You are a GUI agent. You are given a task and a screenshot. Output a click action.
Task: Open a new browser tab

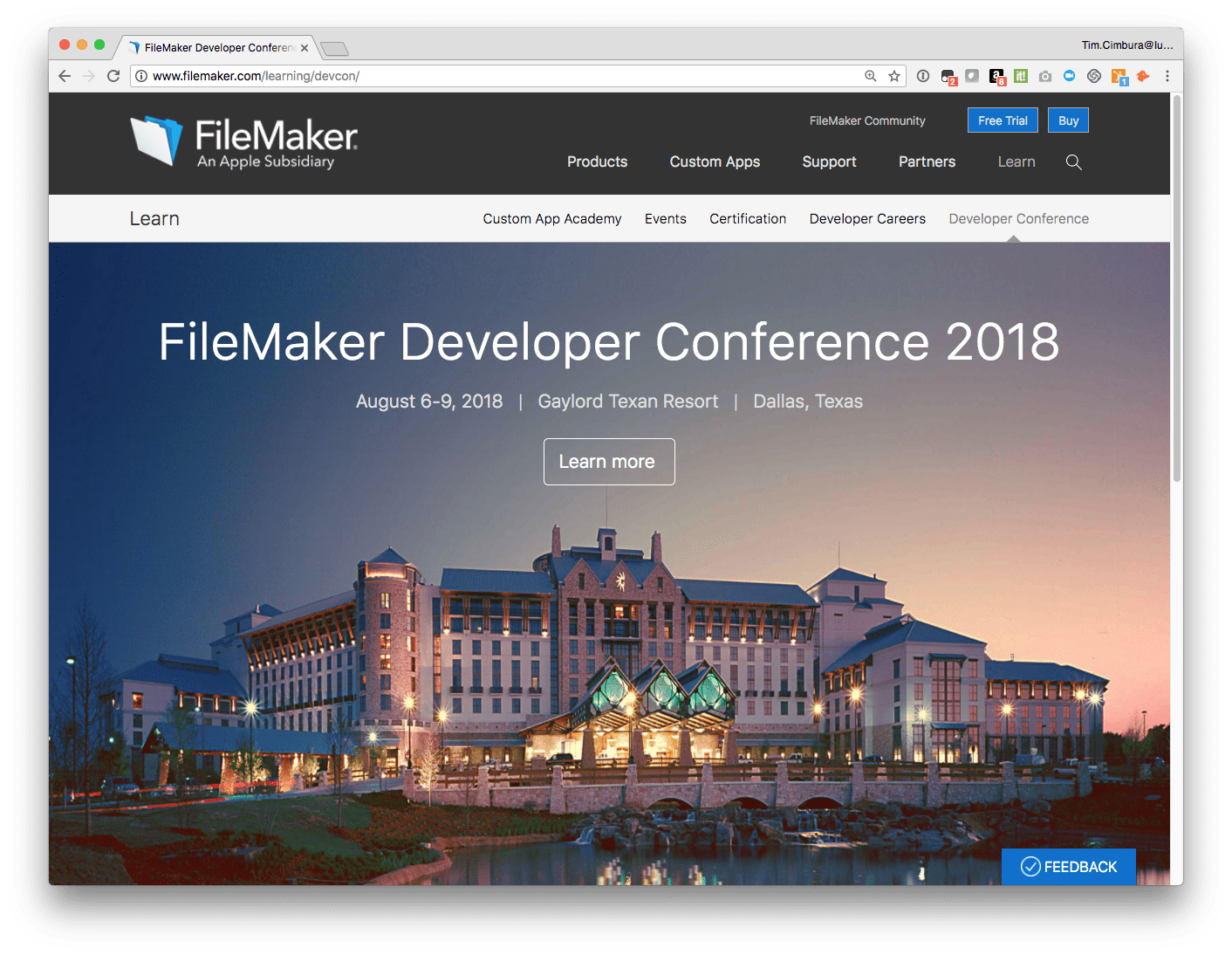coord(335,48)
